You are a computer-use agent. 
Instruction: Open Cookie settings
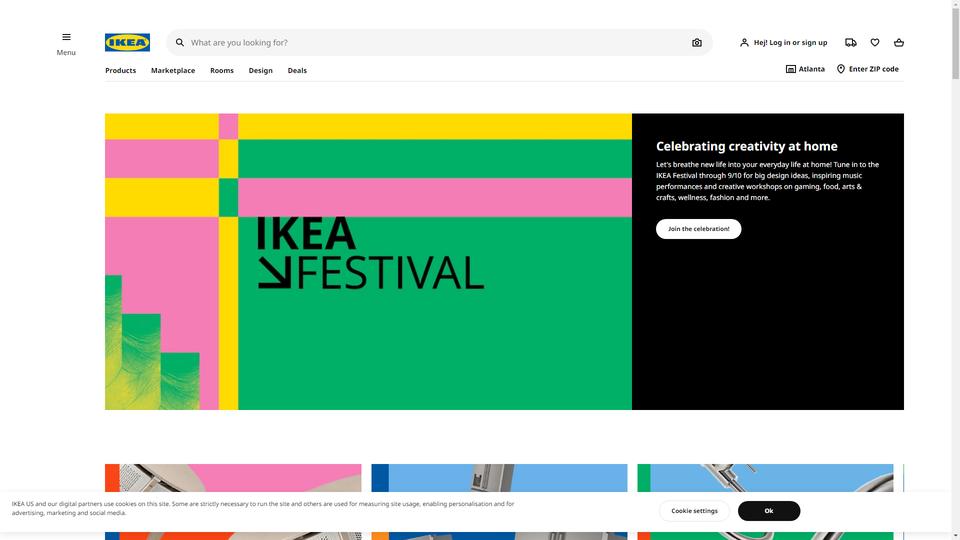(694, 511)
